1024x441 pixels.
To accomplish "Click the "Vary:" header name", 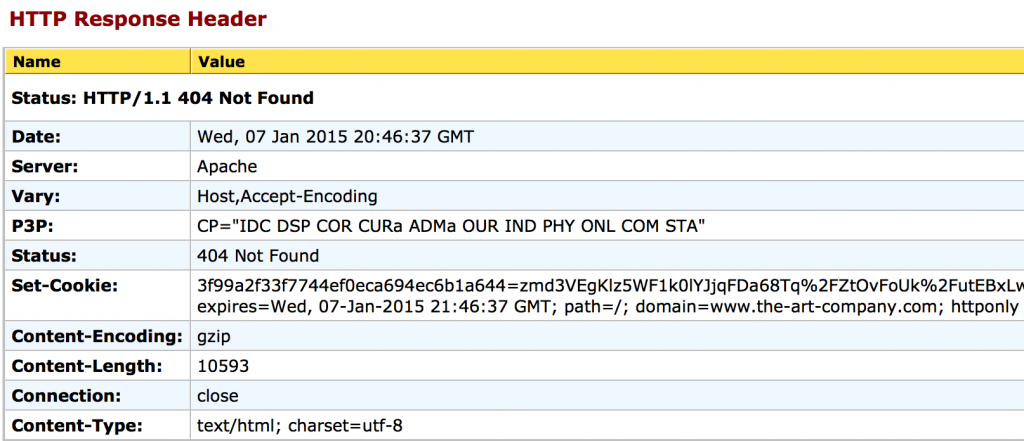I will click(36, 196).
